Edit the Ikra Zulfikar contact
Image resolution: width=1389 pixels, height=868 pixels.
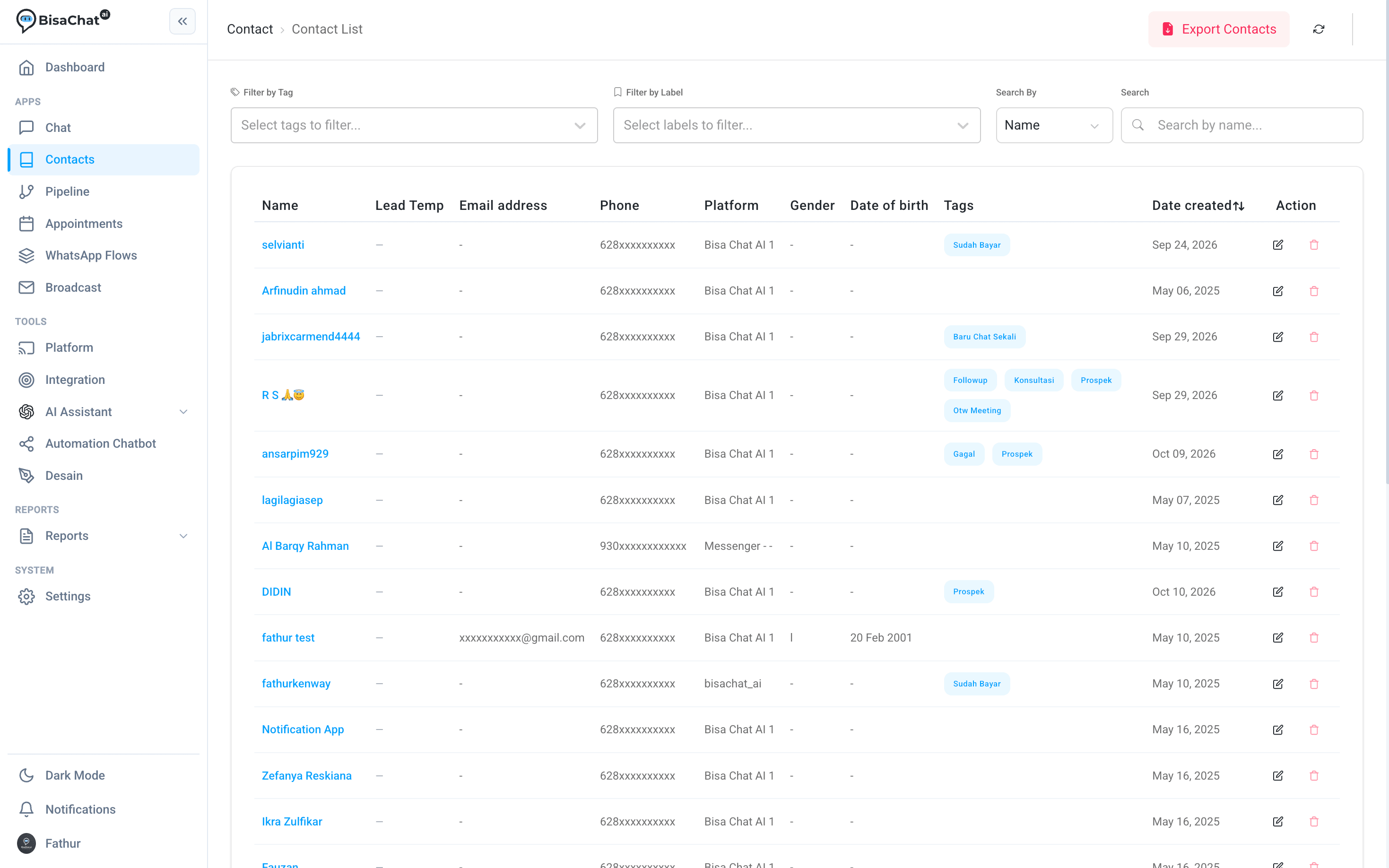click(x=1277, y=822)
